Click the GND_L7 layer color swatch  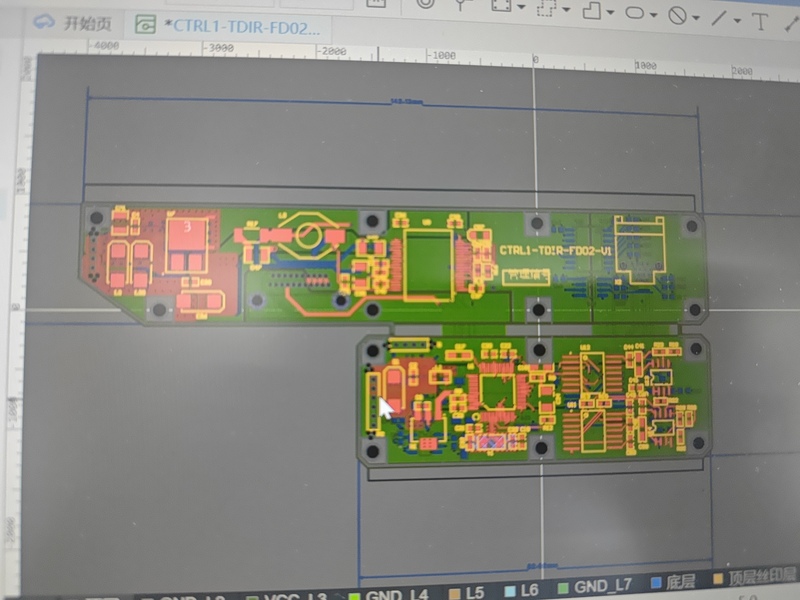[563, 588]
